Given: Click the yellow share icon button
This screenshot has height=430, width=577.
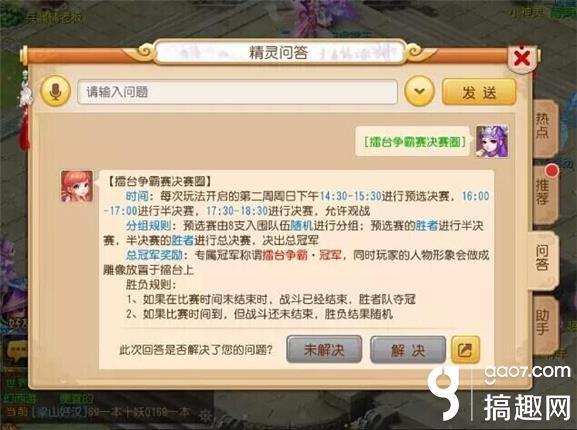Looking at the screenshot, I should pyautogui.click(x=465, y=349).
